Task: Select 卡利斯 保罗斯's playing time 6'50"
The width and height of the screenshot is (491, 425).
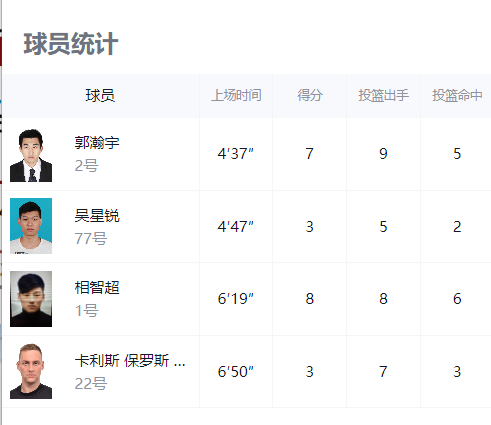Action: click(236, 372)
